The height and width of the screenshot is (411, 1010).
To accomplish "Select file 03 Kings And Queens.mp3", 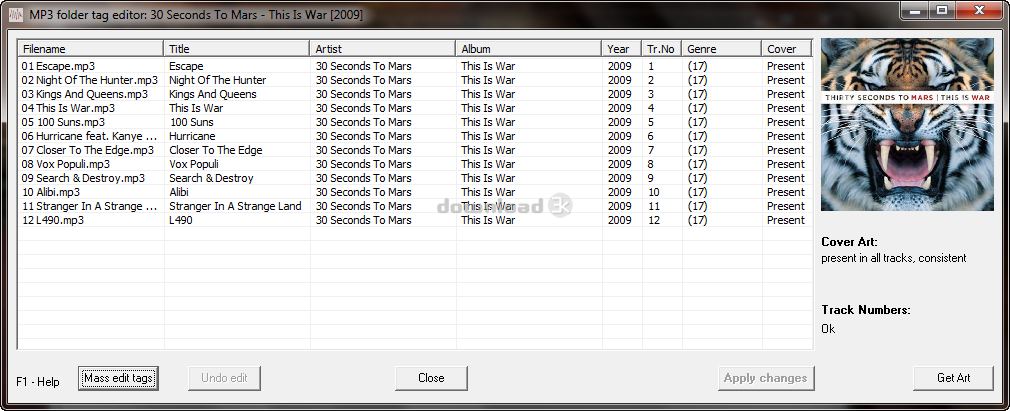I will pyautogui.click(x=84, y=94).
